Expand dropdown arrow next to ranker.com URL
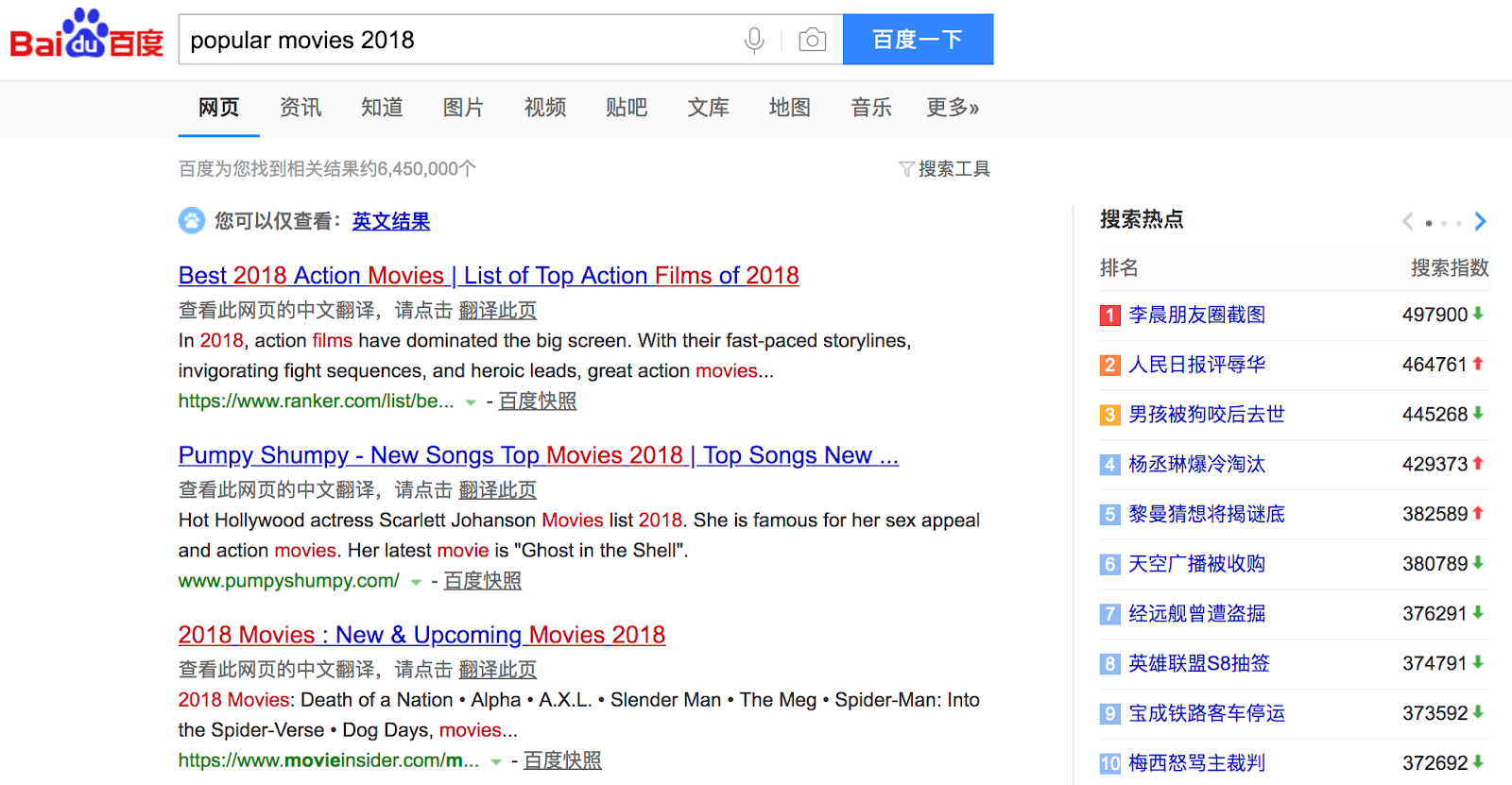 coord(471,402)
